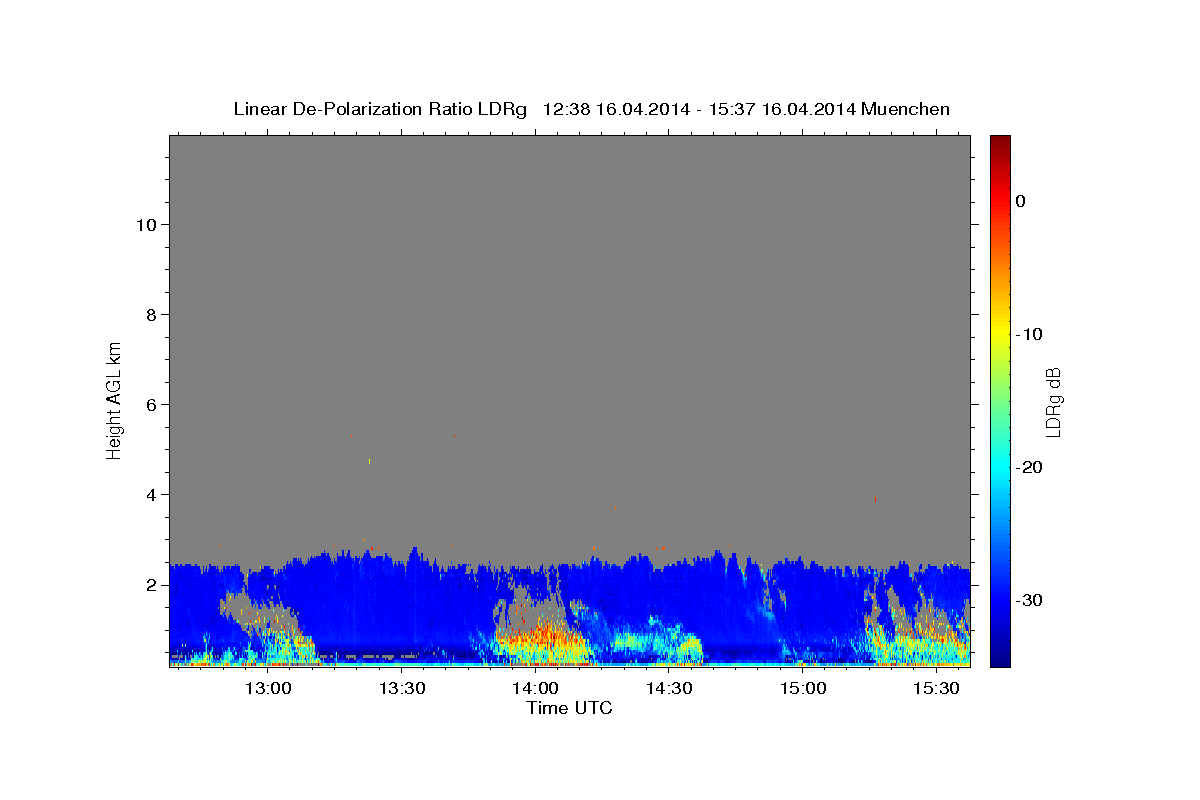
Task: Click the dark red top of the colorbar
Action: coord(1000,143)
